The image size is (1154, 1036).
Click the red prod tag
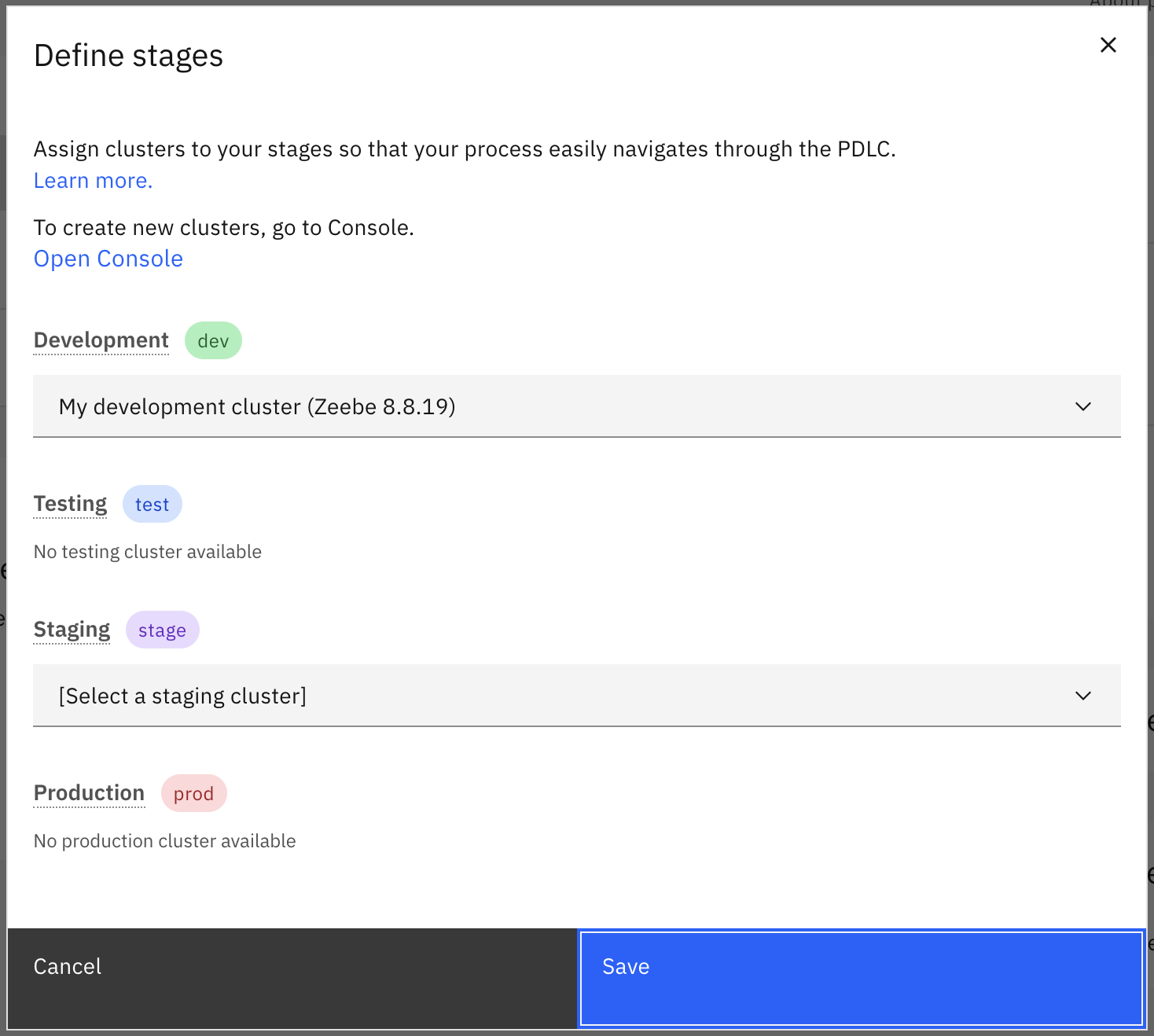pyautogui.click(x=193, y=794)
